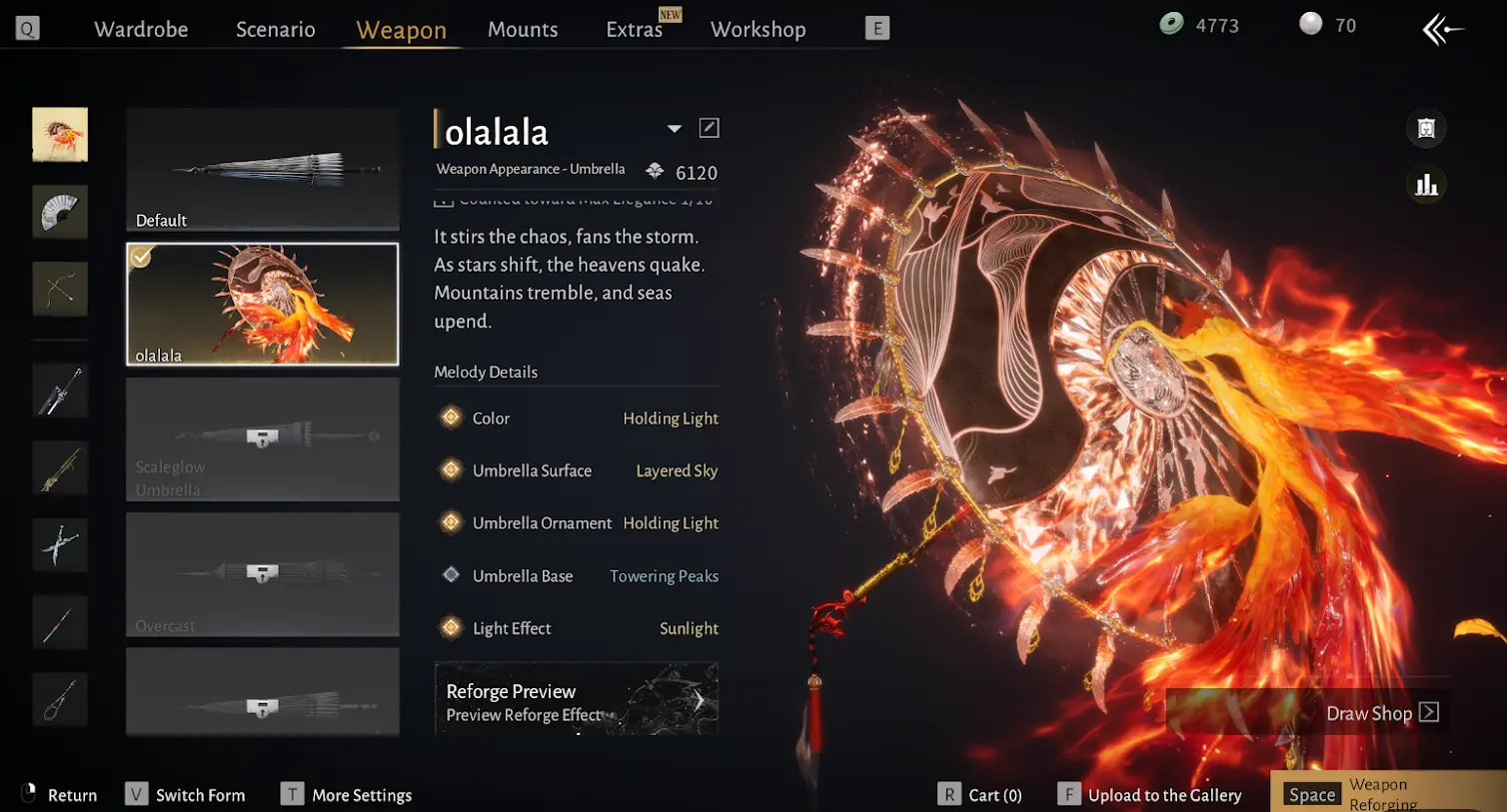Toggle the equipped checkmark on olalala

coord(141,257)
